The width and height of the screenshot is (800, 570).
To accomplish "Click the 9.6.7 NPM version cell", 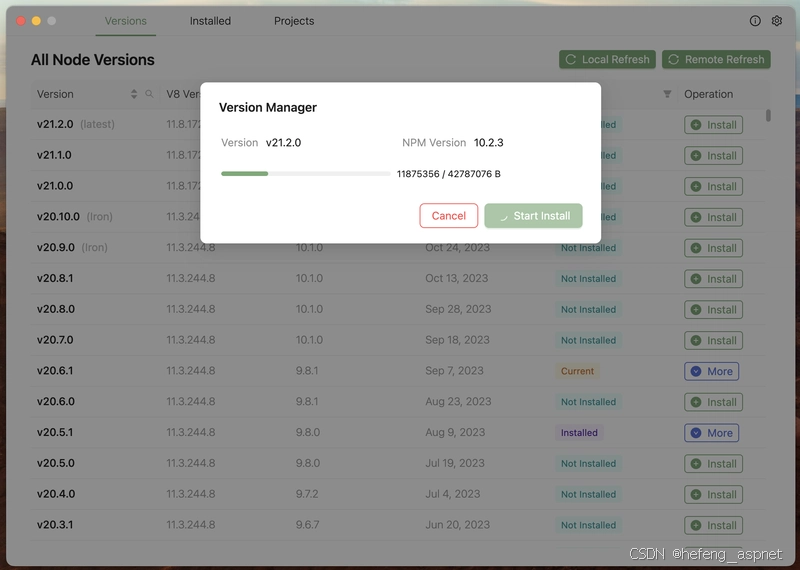I will (308, 525).
